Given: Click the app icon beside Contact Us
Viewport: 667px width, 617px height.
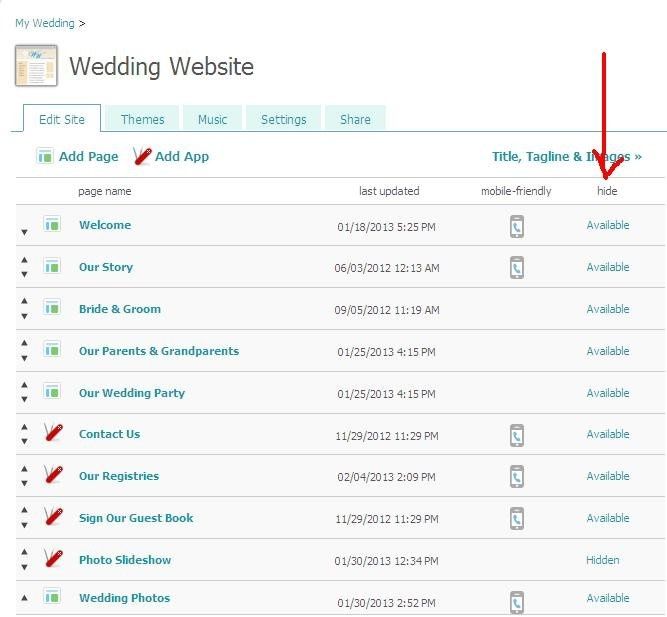Looking at the screenshot, I should point(52,434).
